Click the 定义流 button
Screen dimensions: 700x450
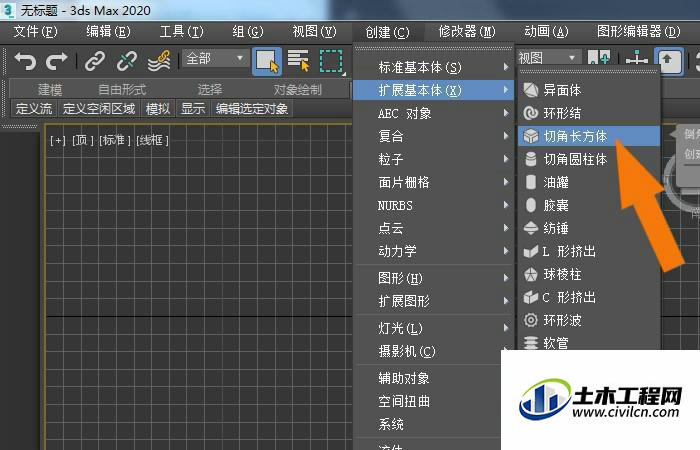tap(34, 108)
